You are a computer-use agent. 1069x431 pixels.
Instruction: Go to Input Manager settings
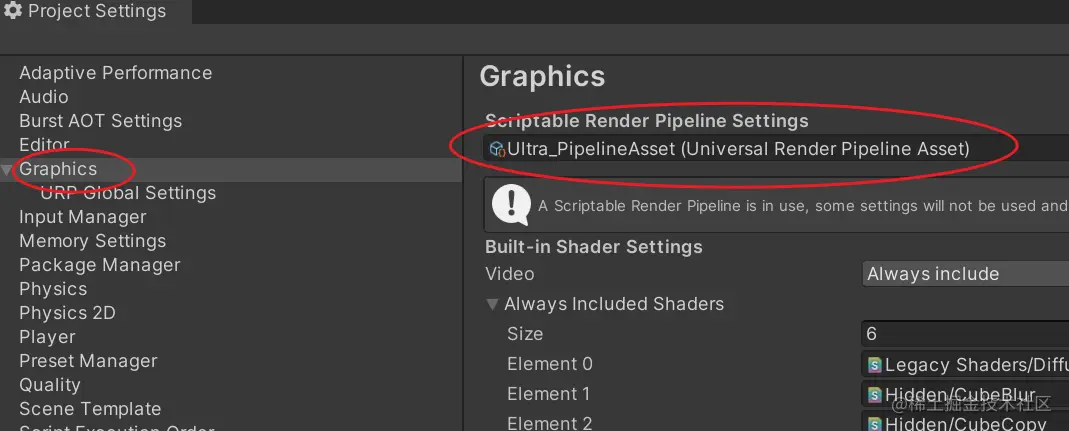click(x=82, y=217)
